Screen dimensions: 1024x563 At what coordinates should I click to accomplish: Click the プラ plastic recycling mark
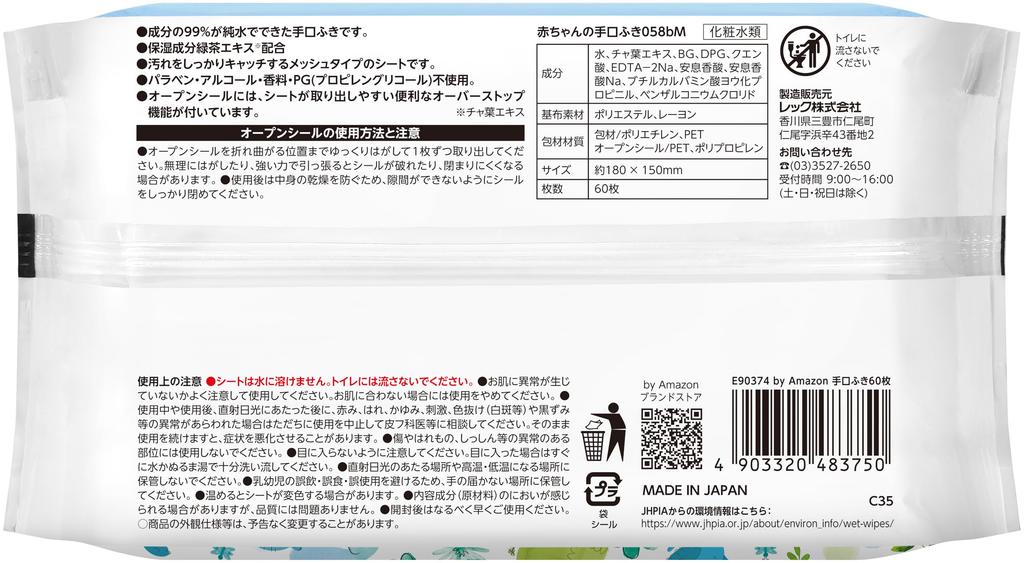(603, 490)
